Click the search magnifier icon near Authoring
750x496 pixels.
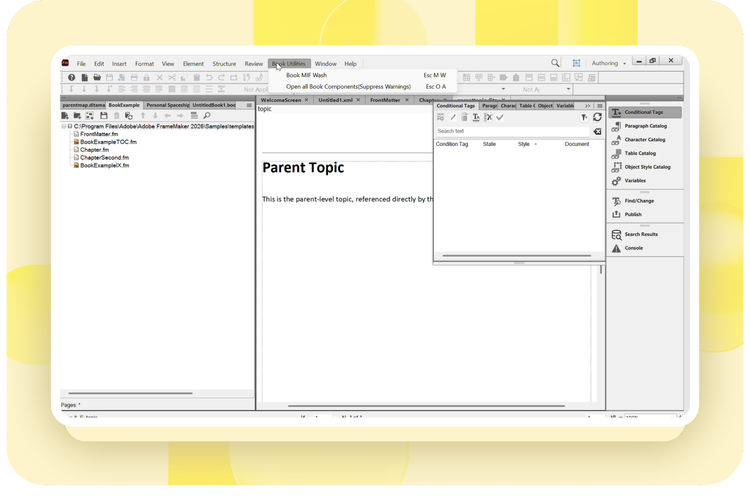click(555, 63)
